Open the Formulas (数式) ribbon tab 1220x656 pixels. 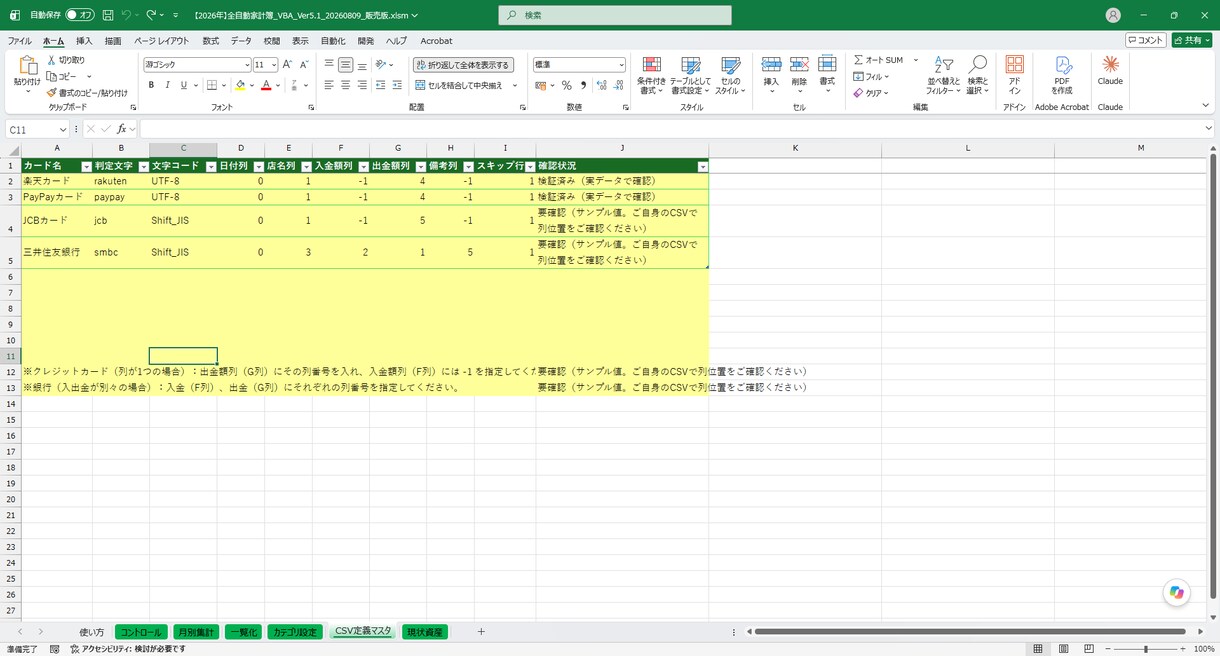pyautogui.click(x=211, y=41)
